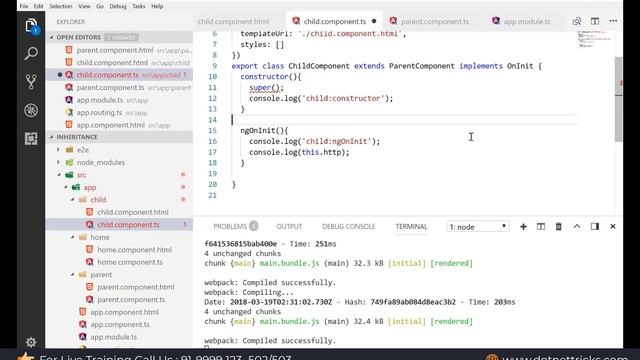Click Angular icon on parent.component.ts tab
Screen dimensions: 640x360
tap(393, 21)
